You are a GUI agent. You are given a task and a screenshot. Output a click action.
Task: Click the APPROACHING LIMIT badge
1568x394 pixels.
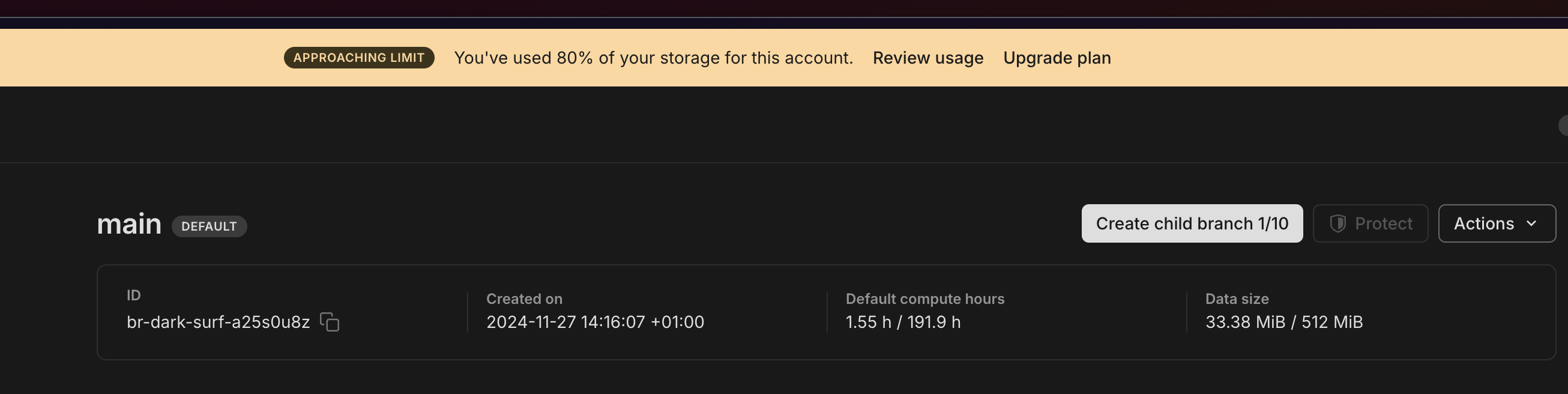(358, 58)
